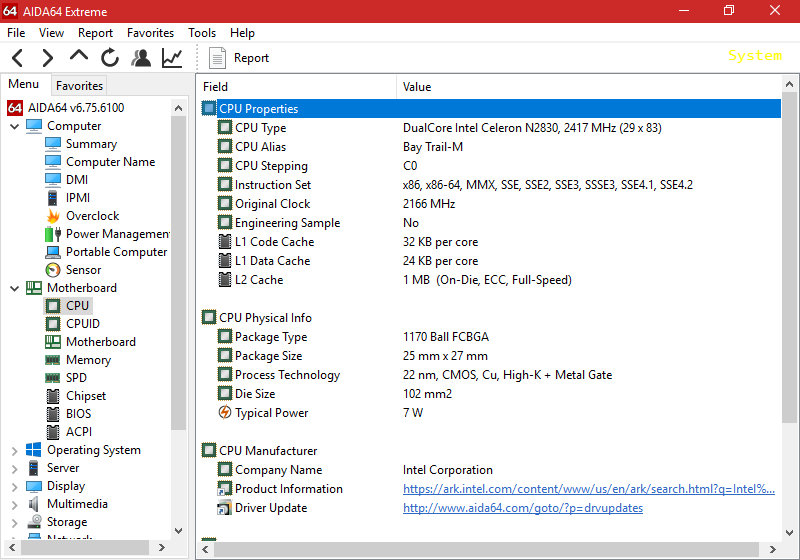This screenshot has width=800, height=560.
Task: Refresh the current page
Action: point(110,58)
